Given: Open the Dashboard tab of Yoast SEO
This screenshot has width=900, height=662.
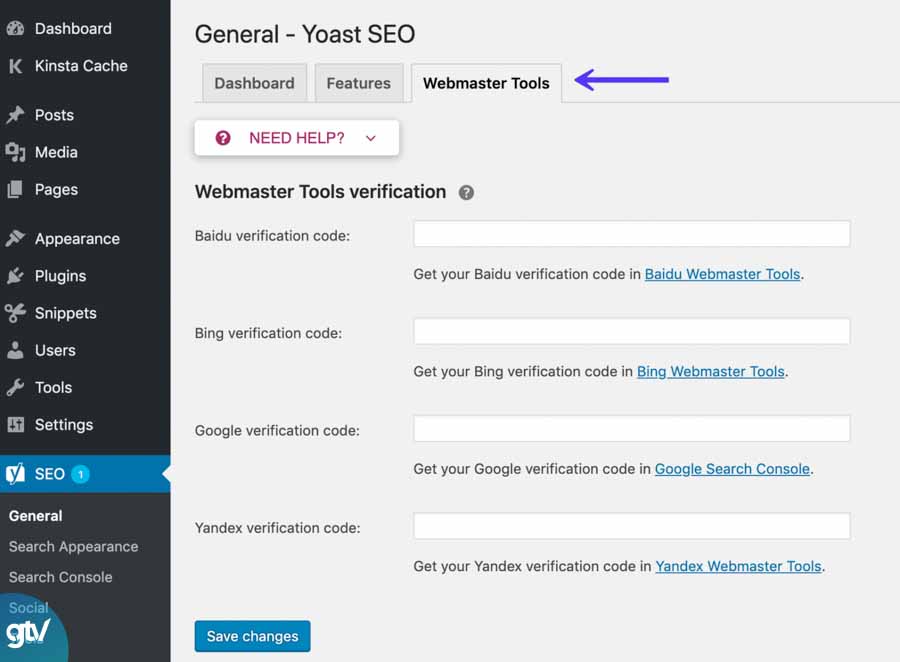Looking at the screenshot, I should 254,83.
